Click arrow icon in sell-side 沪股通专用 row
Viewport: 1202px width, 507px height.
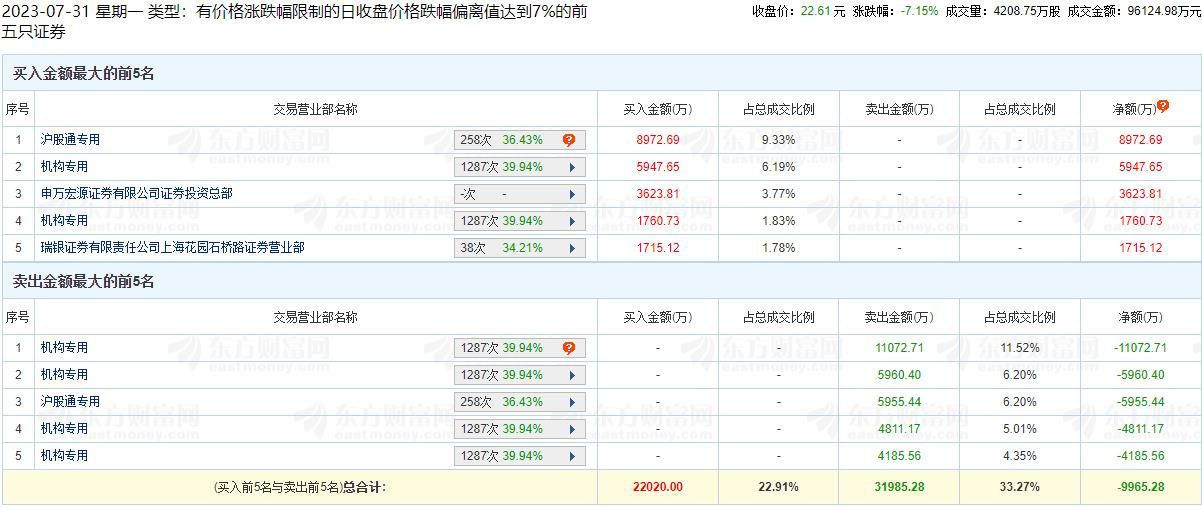(x=572, y=402)
